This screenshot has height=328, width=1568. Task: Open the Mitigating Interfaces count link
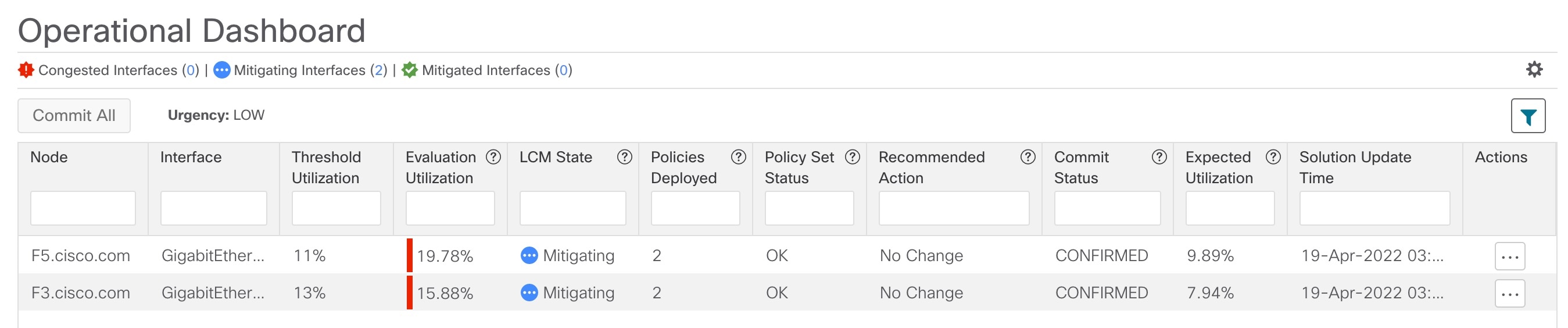(378, 70)
